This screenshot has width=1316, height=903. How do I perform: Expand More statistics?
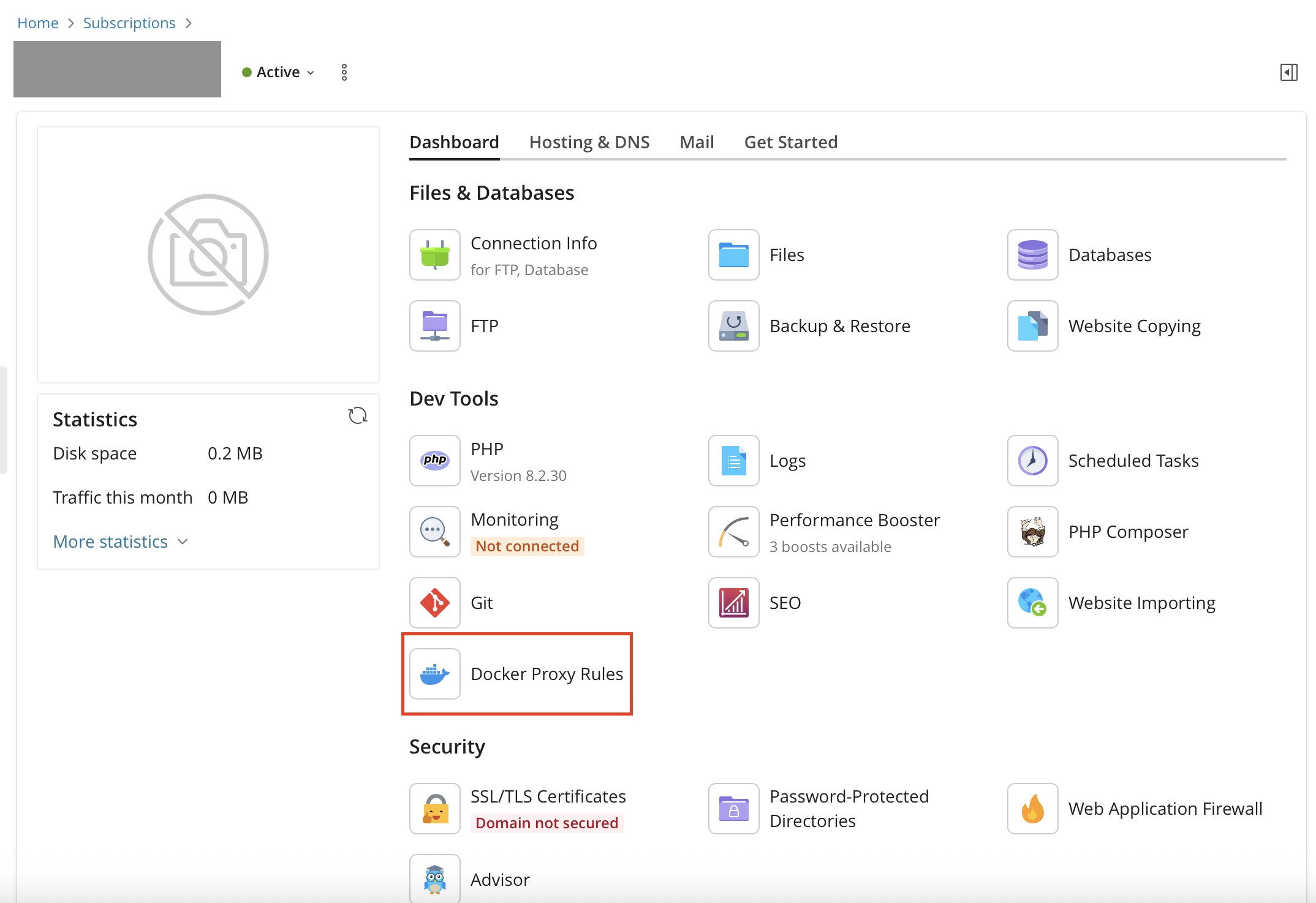120,542
